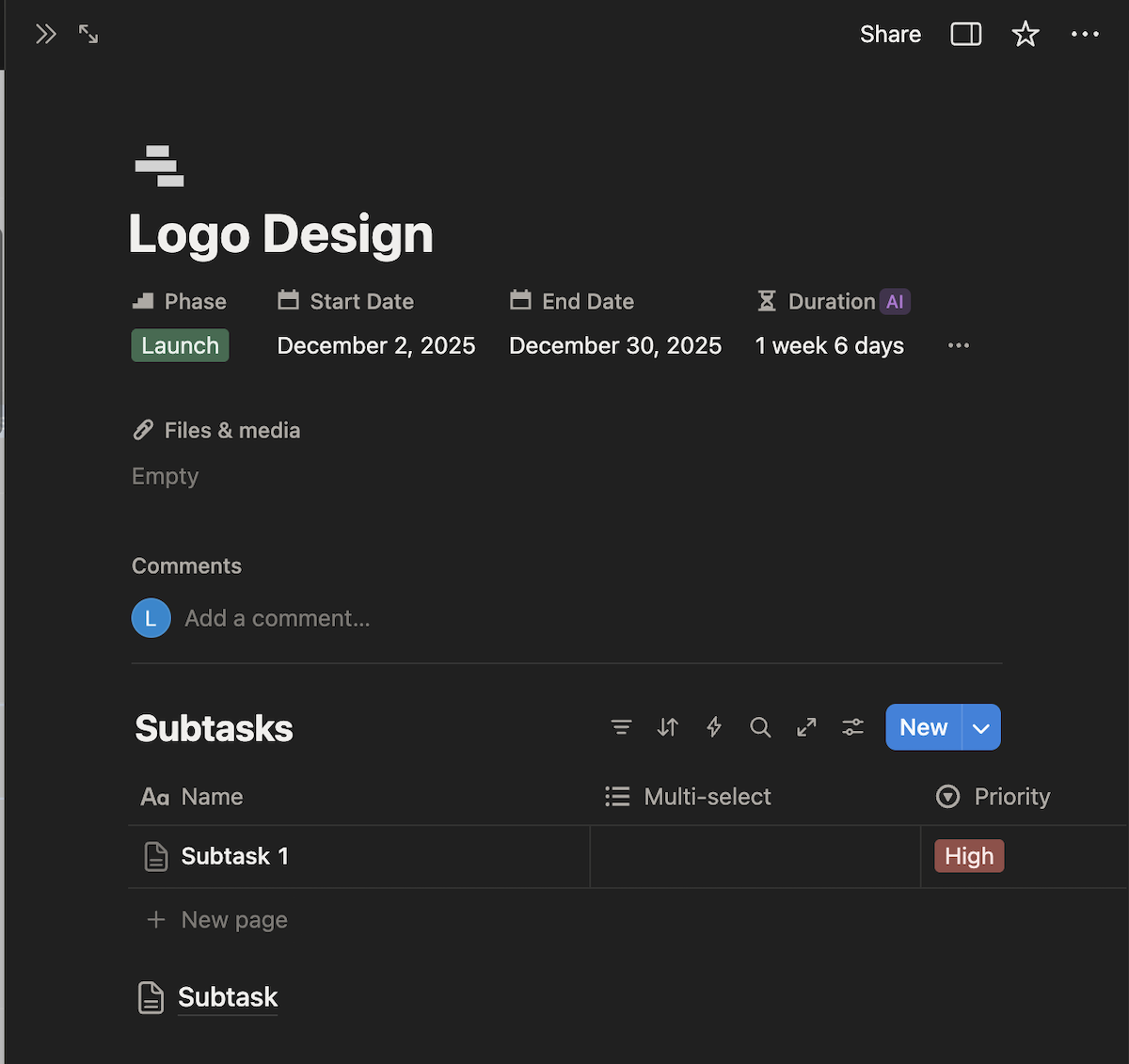Click the page icon next to Subtask 1
This screenshot has width=1129, height=1064.
(x=155, y=856)
